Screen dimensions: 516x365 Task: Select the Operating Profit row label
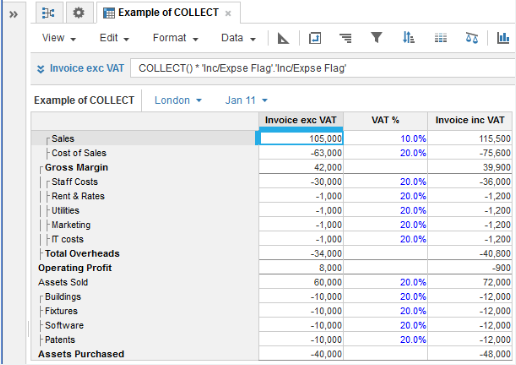(x=75, y=268)
